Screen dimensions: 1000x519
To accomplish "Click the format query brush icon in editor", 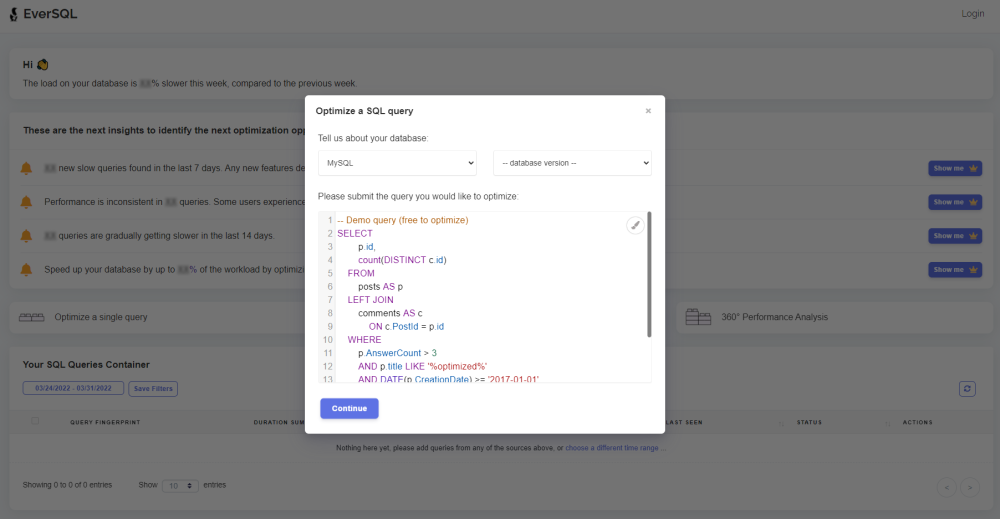I will pyautogui.click(x=635, y=225).
